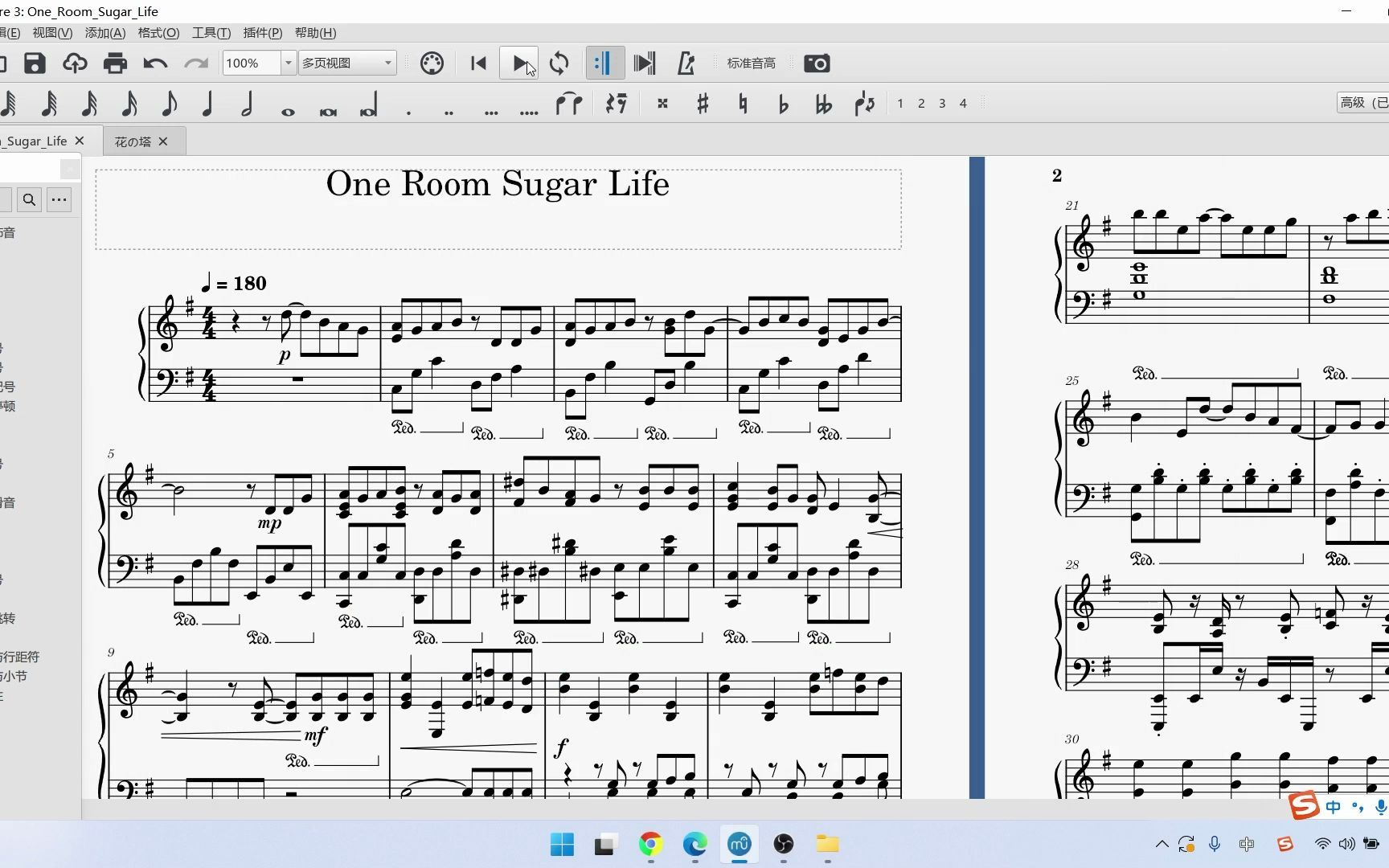Toggle play repeats button
1389x868 pixels.
coord(604,63)
